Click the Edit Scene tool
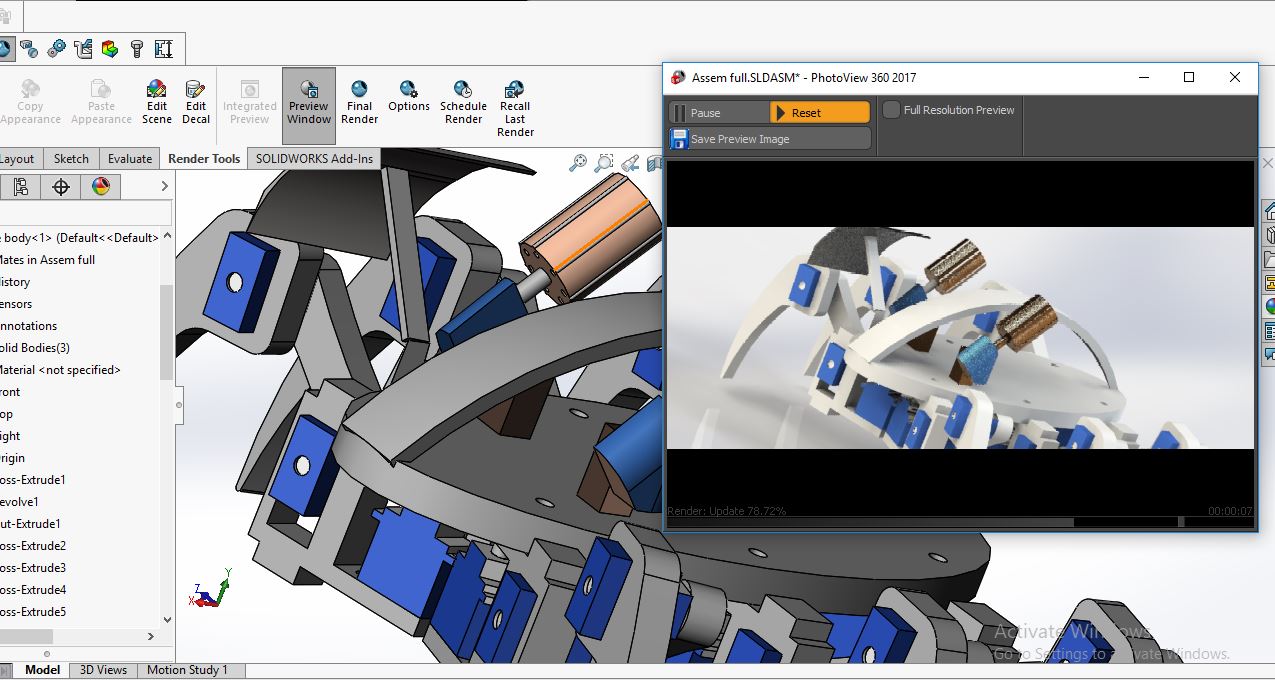Image resolution: width=1275 pixels, height=680 pixels. tap(156, 102)
